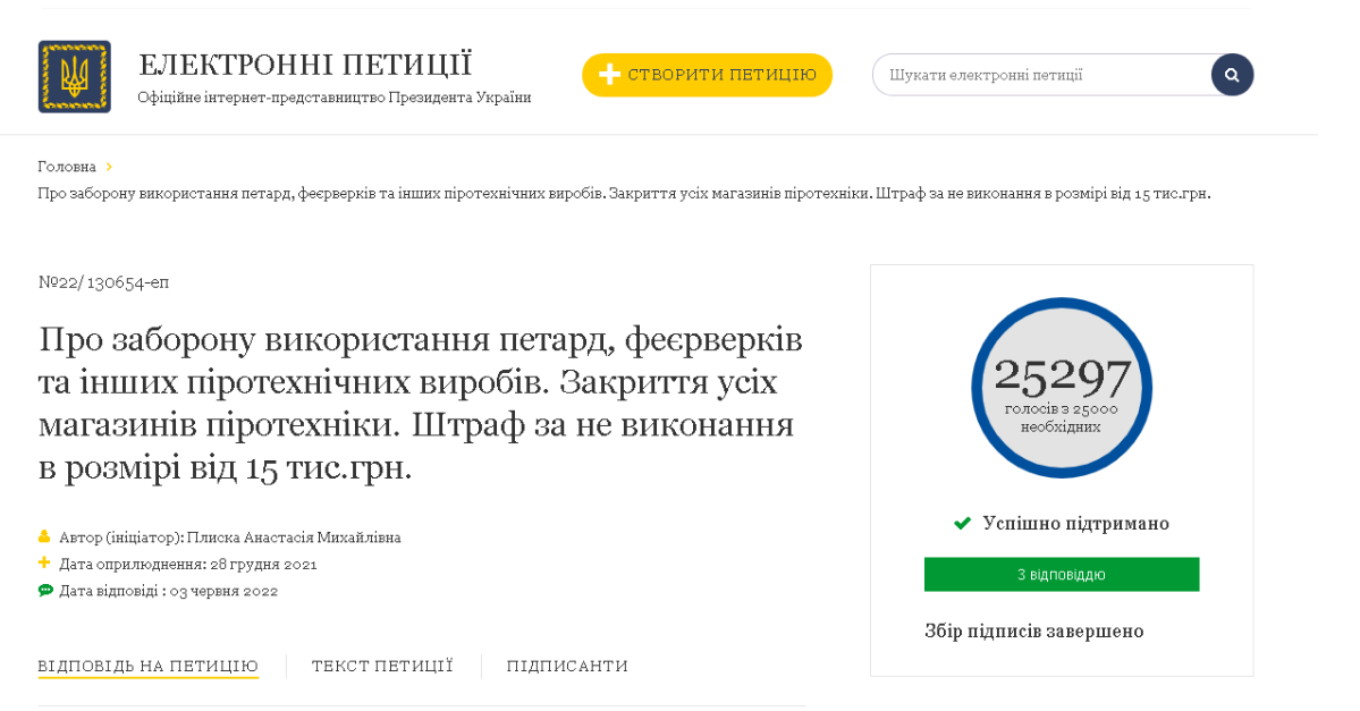Click the green checkmark beside Успішно підтримано
The image size is (1360, 711).
962,523
